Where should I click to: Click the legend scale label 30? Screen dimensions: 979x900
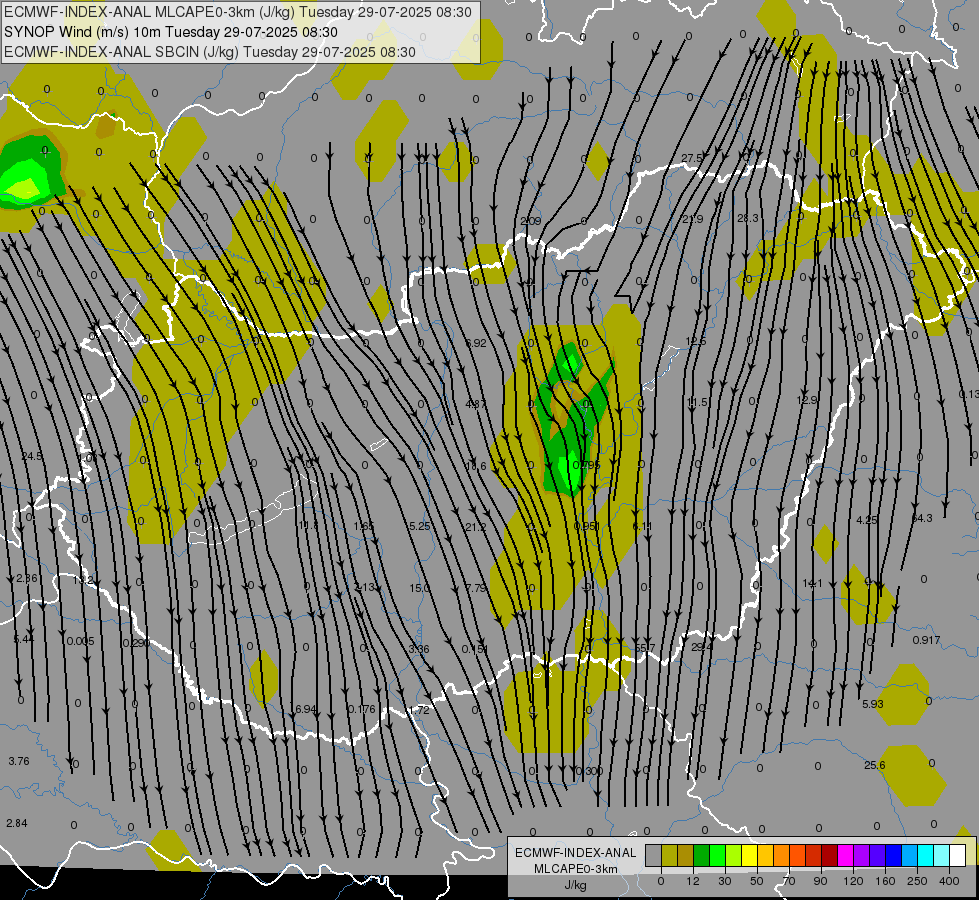click(x=724, y=881)
